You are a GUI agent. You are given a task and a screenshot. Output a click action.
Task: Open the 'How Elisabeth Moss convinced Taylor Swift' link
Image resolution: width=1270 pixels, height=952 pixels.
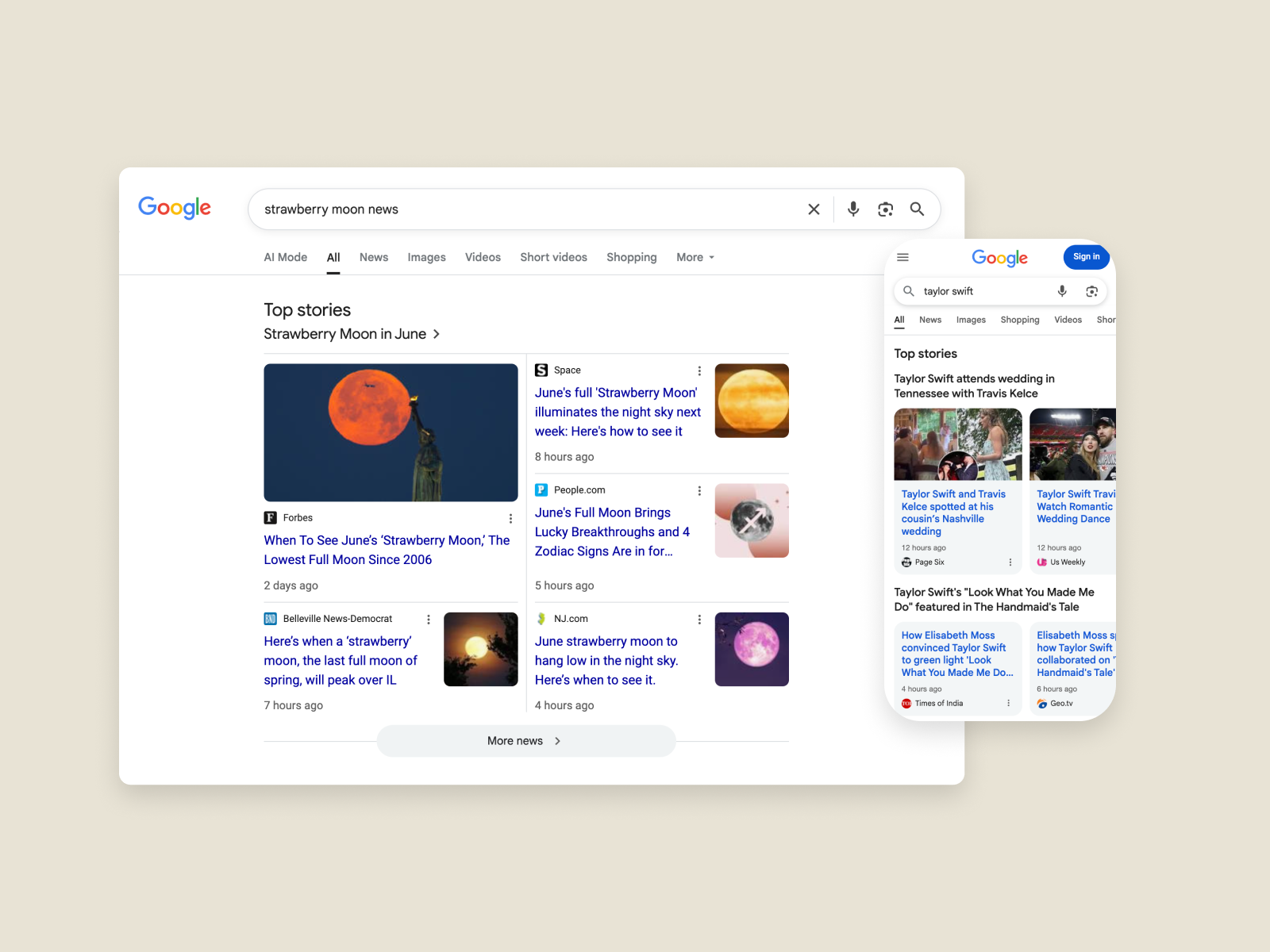pos(957,654)
